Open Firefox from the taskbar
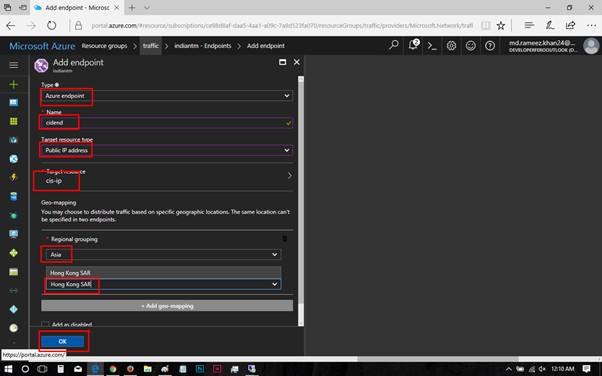This screenshot has height=376, width=602. click(130, 369)
